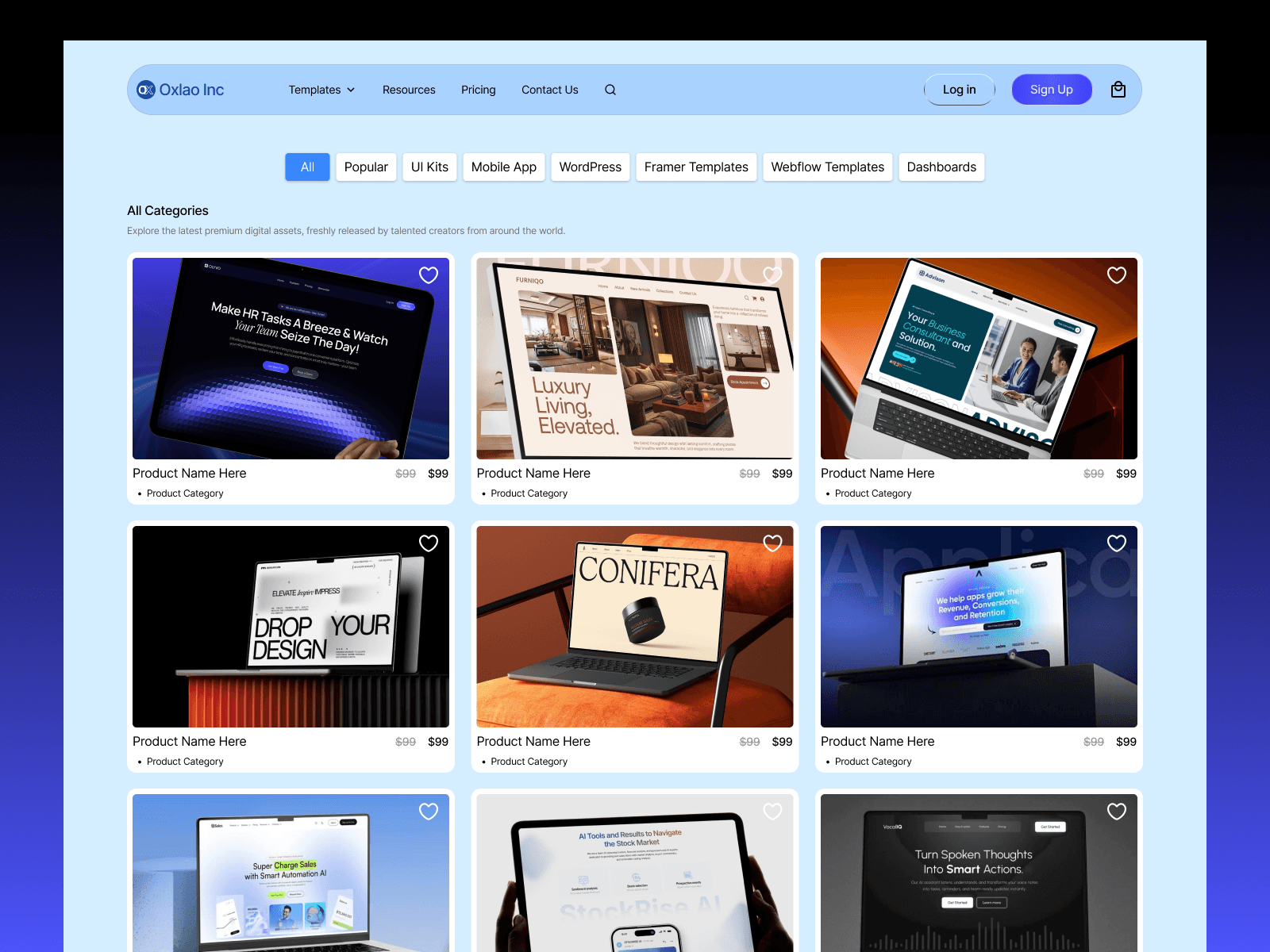Favorite the Turn Spoken Thoughts template
1270x952 pixels.
point(1117,812)
